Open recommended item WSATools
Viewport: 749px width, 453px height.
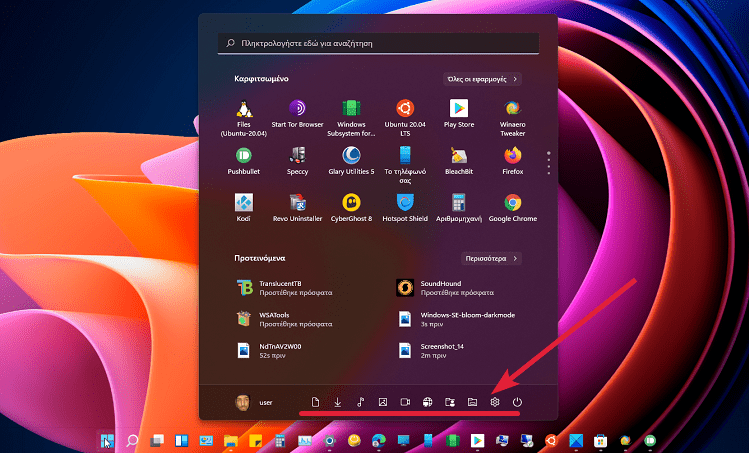click(285, 319)
